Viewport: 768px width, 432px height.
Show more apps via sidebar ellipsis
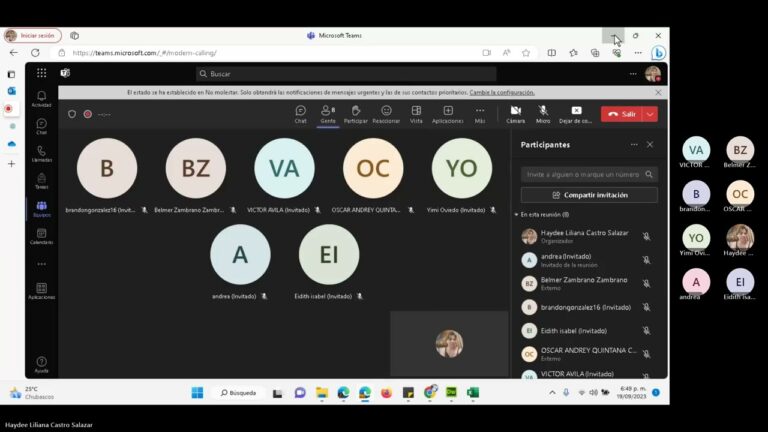pos(42,264)
